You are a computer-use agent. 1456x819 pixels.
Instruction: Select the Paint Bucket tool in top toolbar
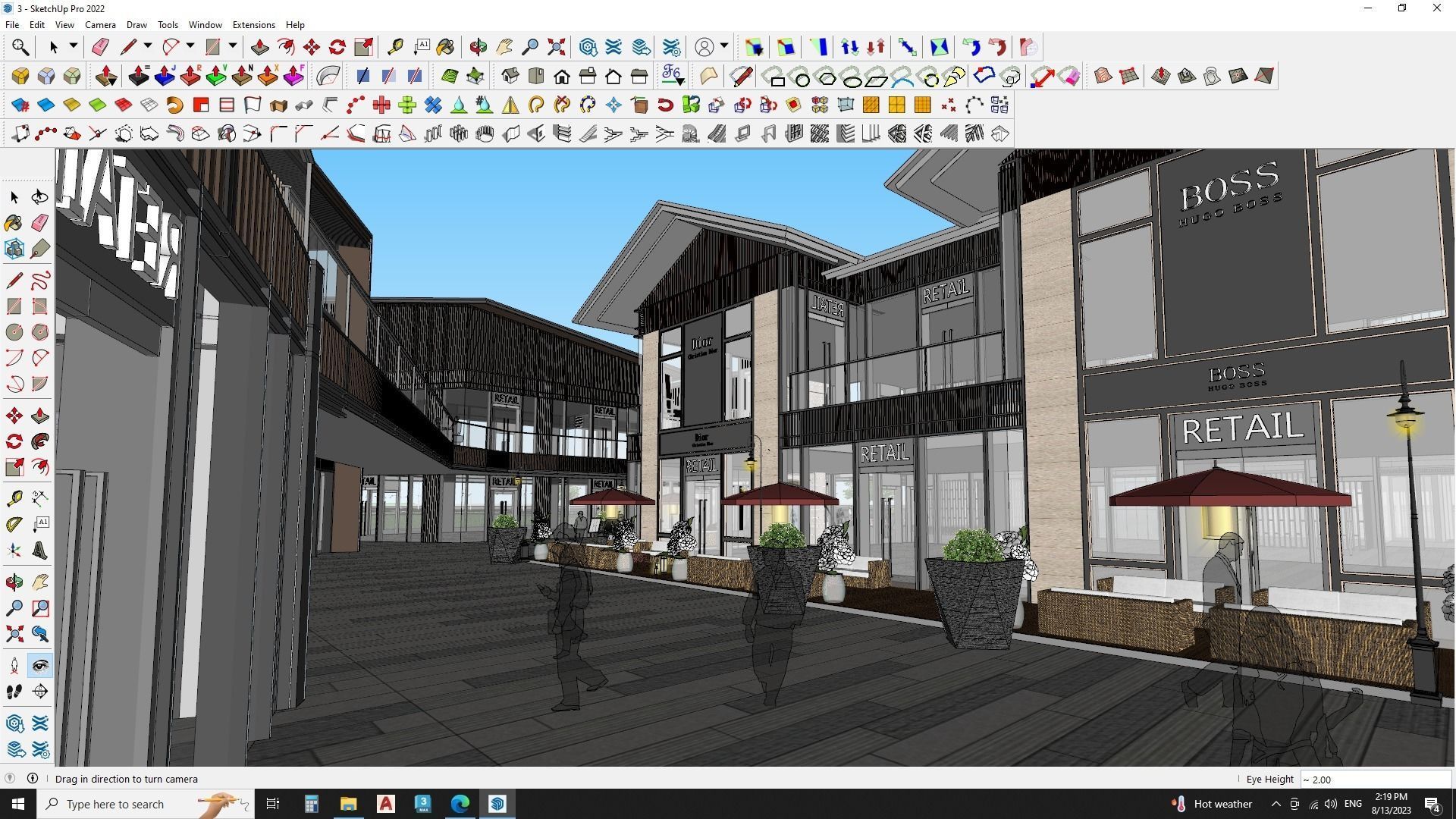(446, 47)
